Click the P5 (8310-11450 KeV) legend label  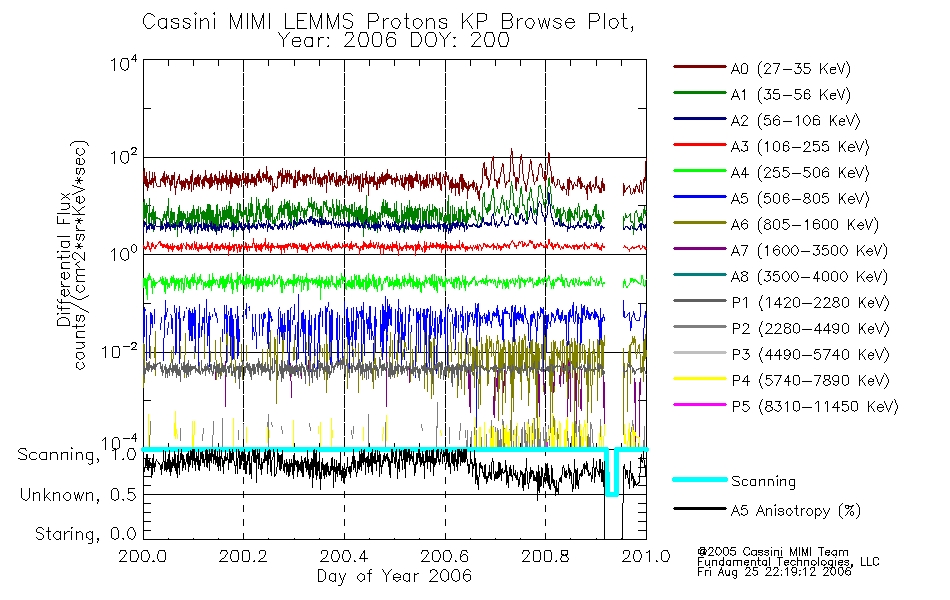click(815, 407)
